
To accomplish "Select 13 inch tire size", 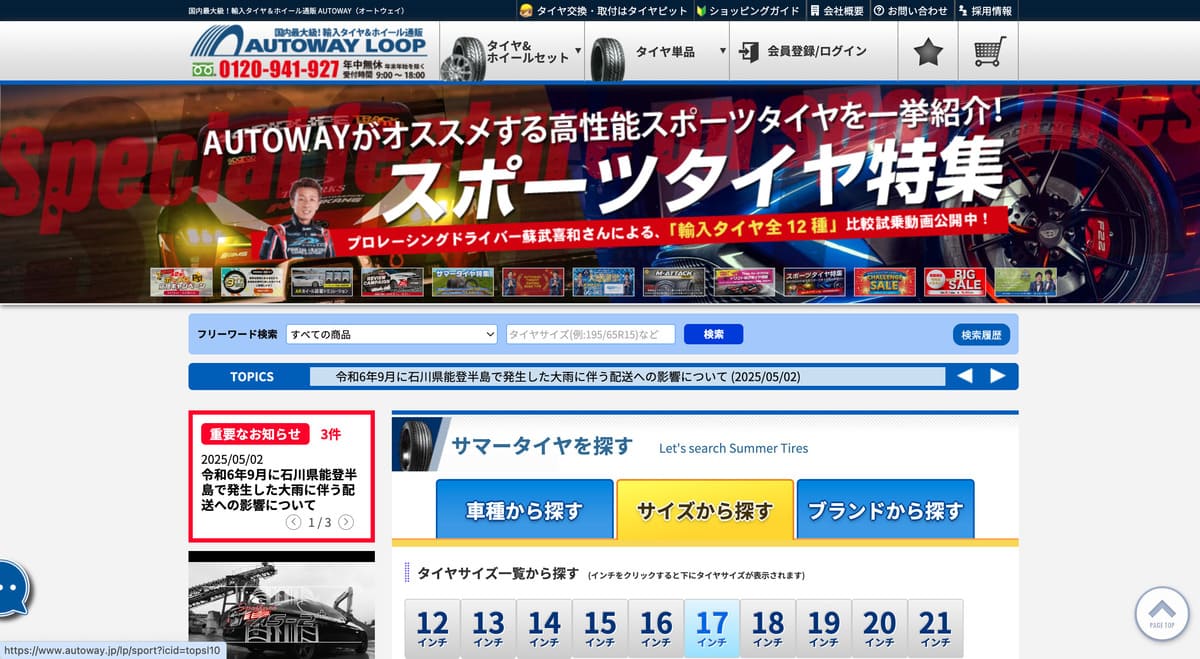I will pos(488,628).
